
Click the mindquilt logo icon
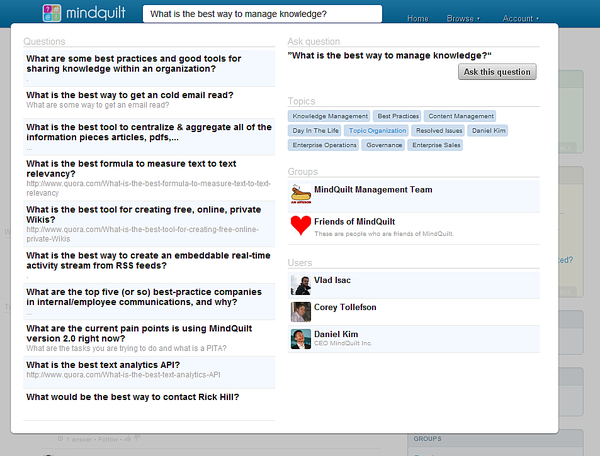coord(52,13)
